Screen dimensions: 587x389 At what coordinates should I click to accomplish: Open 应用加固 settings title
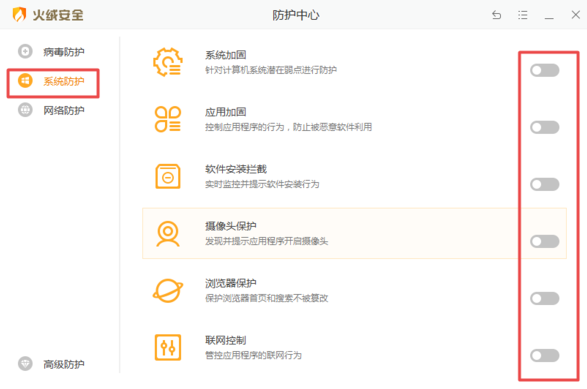coord(225,112)
